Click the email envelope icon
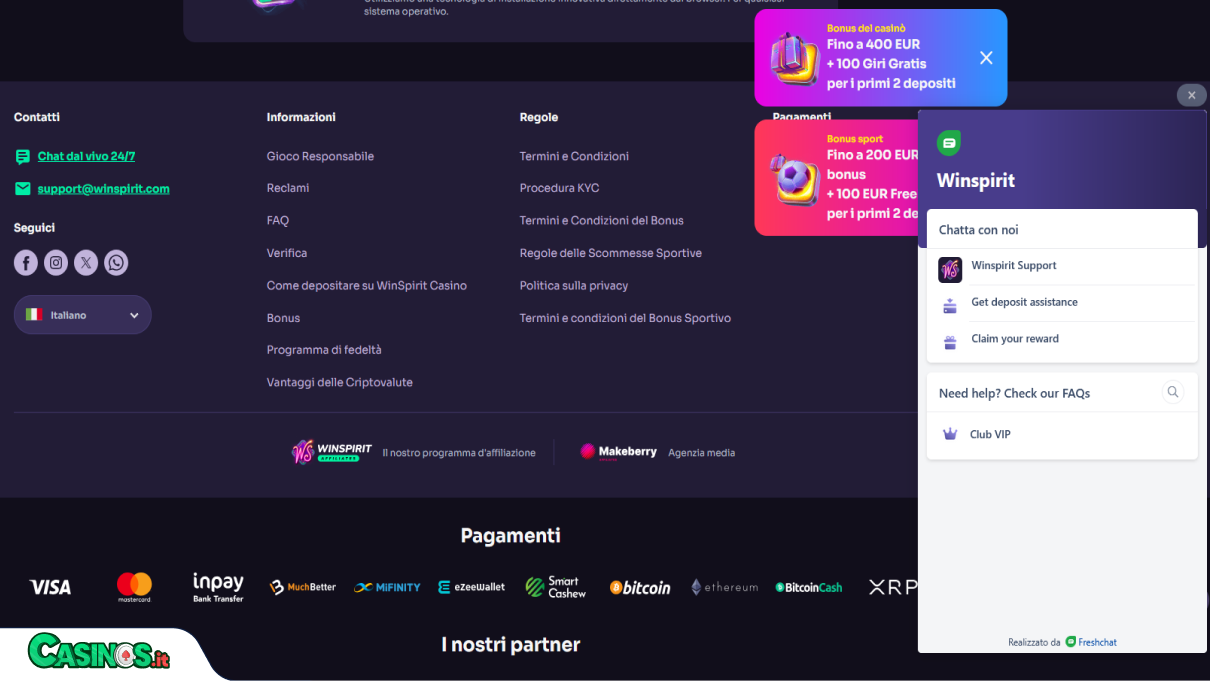Viewport: 1210px width, 681px height. pos(22,189)
